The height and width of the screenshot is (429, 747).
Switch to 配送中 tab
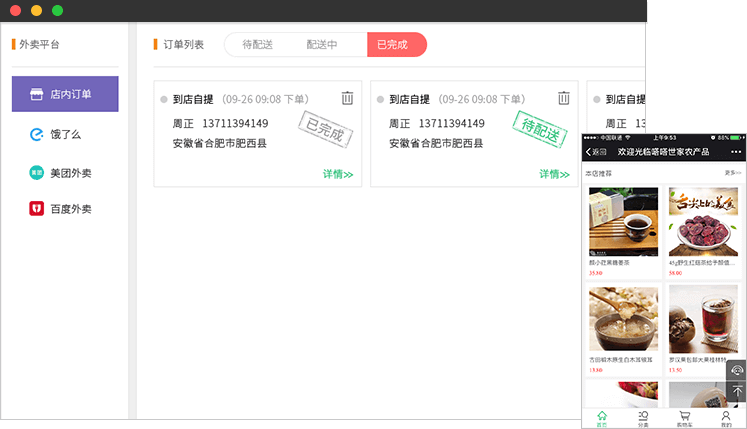tap(322, 45)
